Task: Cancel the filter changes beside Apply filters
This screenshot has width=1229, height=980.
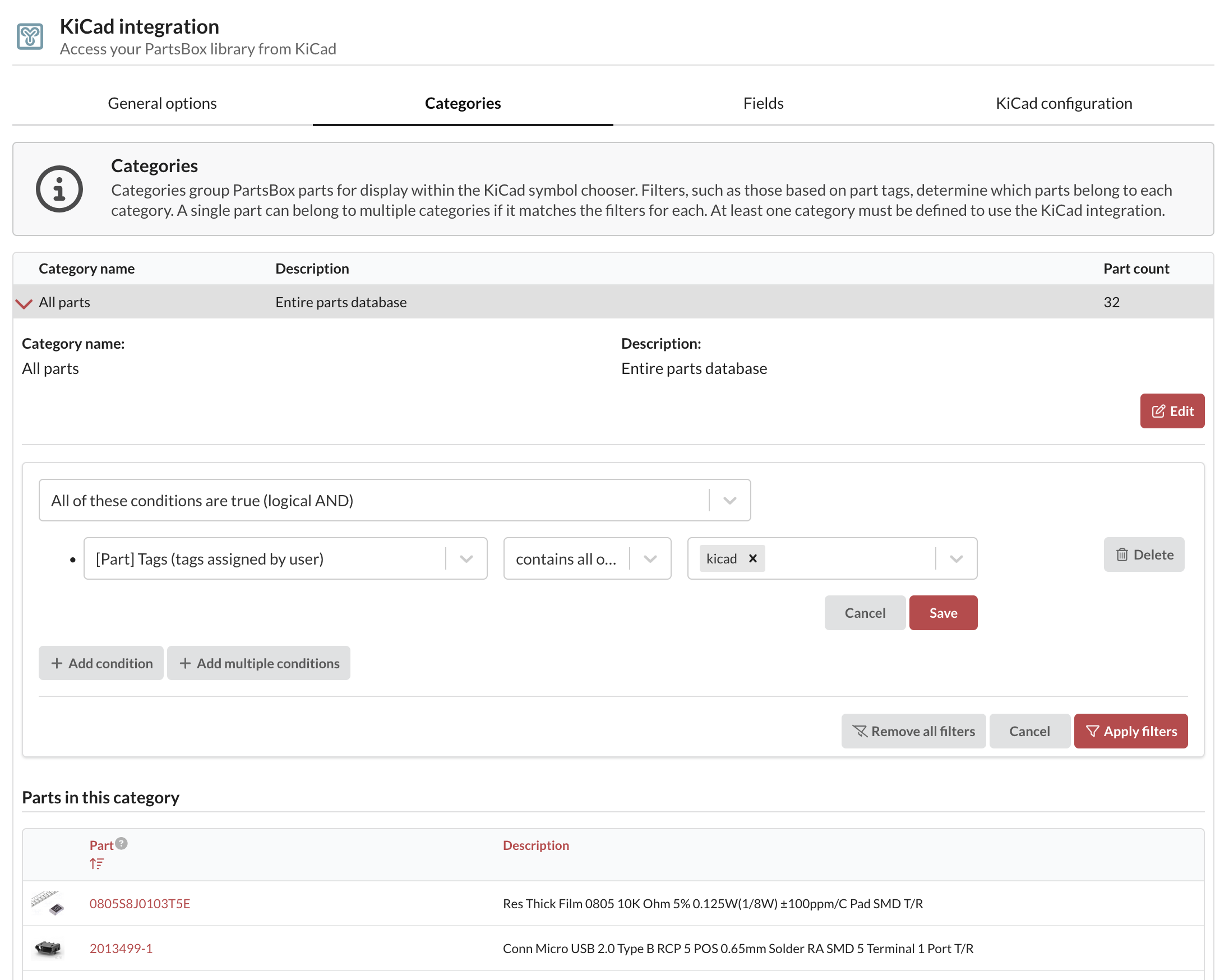Action: pos(1029,731)
